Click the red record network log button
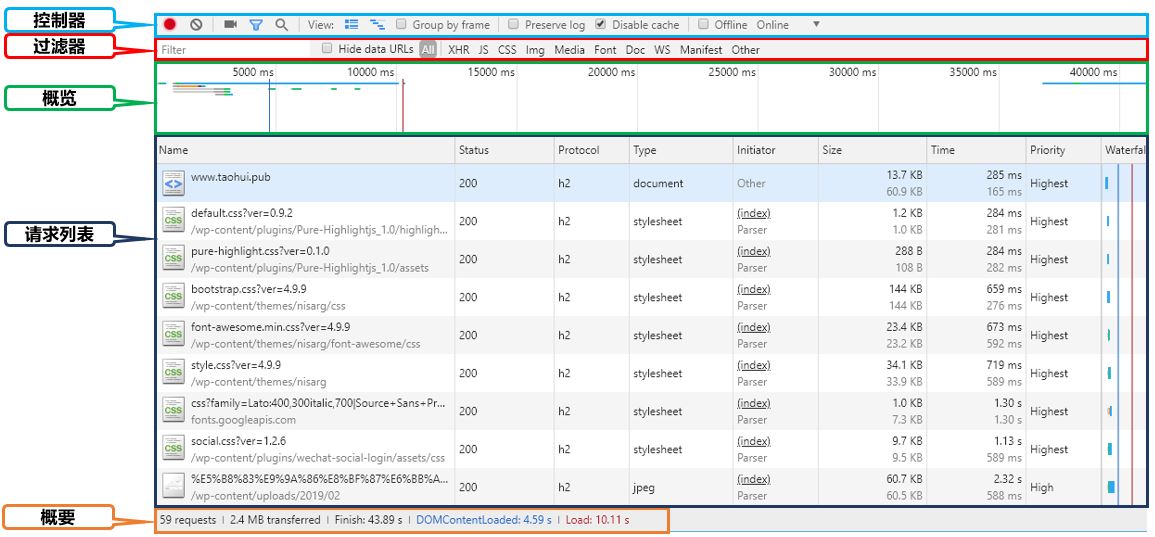 (x=170, y=25)
